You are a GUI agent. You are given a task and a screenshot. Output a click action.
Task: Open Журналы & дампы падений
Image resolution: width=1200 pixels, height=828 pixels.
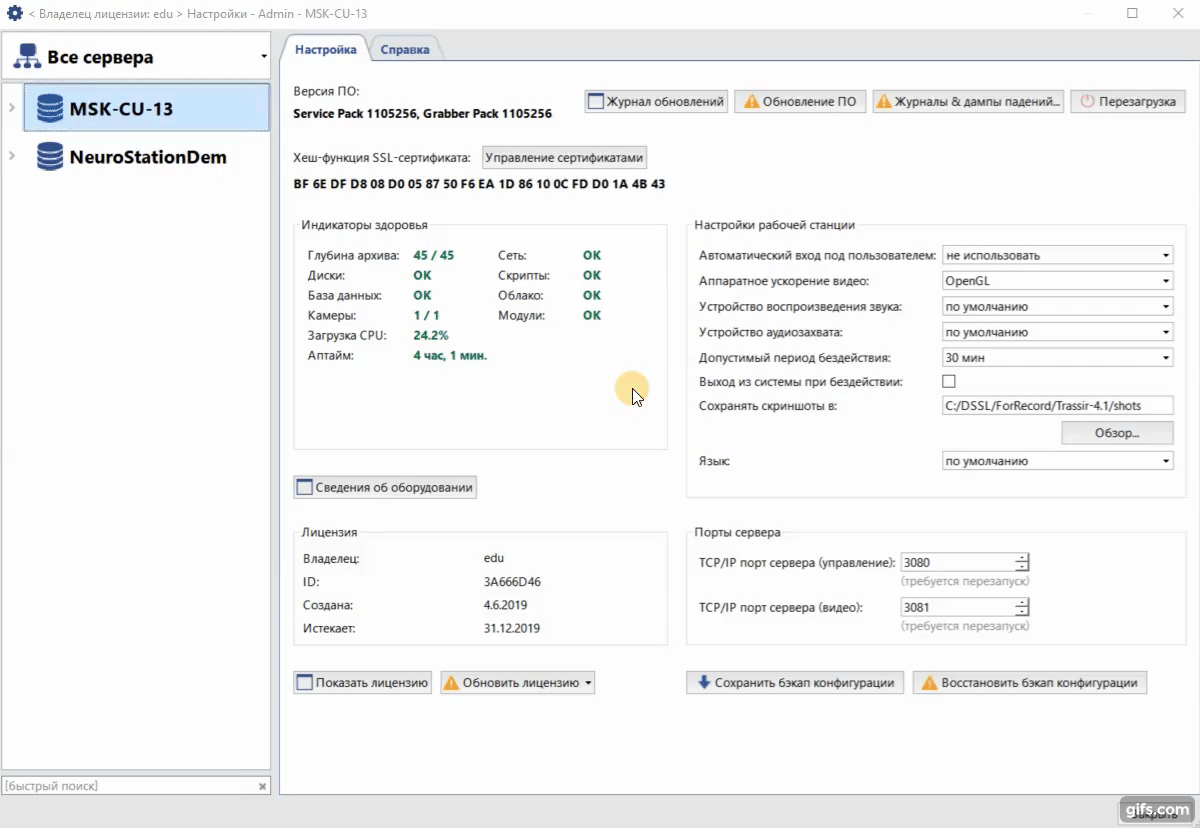point(967,101)
